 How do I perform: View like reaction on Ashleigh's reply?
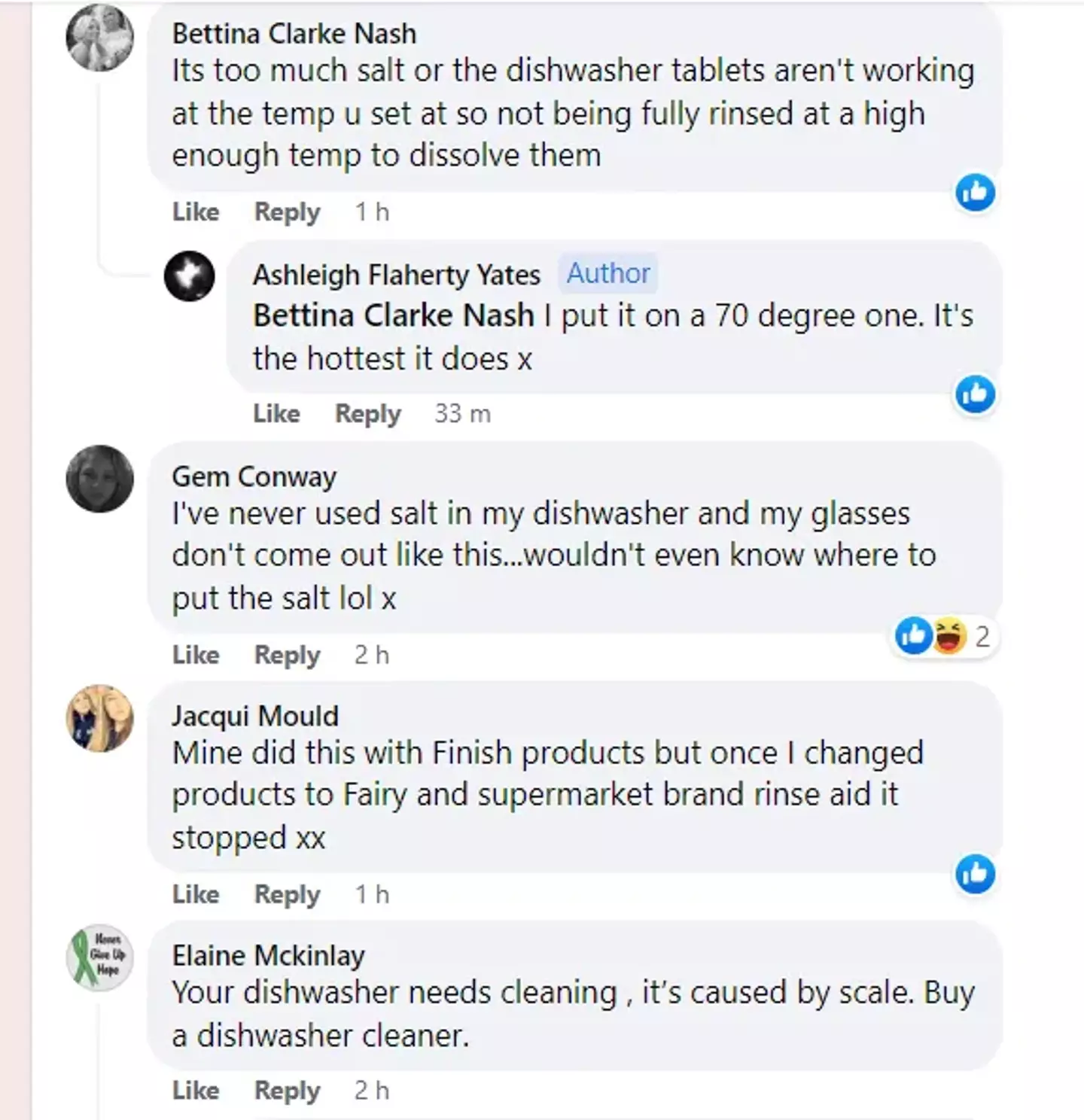(975, 394)
